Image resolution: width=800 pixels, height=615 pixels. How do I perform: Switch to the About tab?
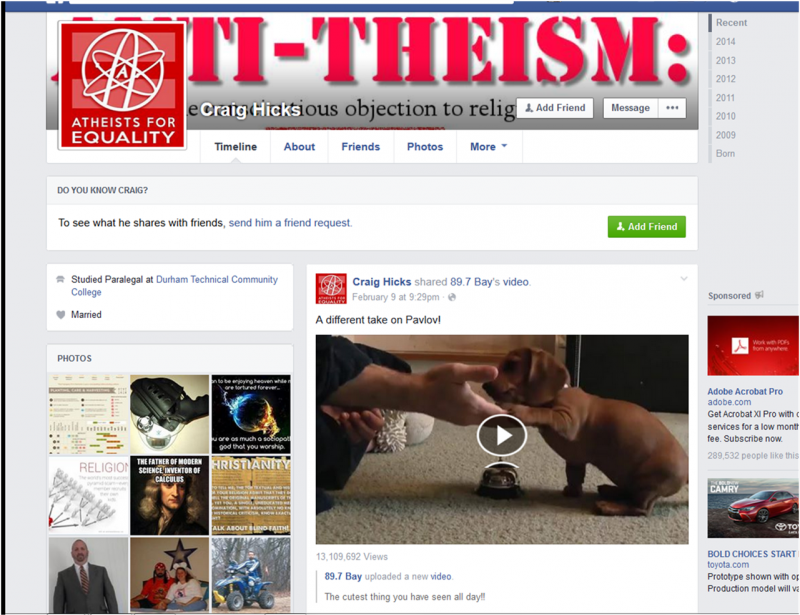(299, 147)
